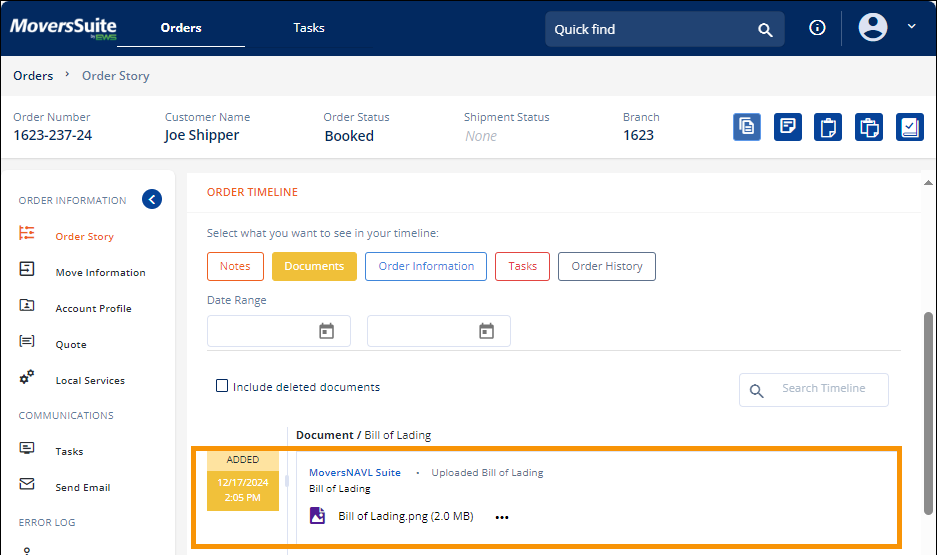Click the ERROR LOG section label
Screen dimensions: 937x555
pyautogui.click(x=47, y=523)
